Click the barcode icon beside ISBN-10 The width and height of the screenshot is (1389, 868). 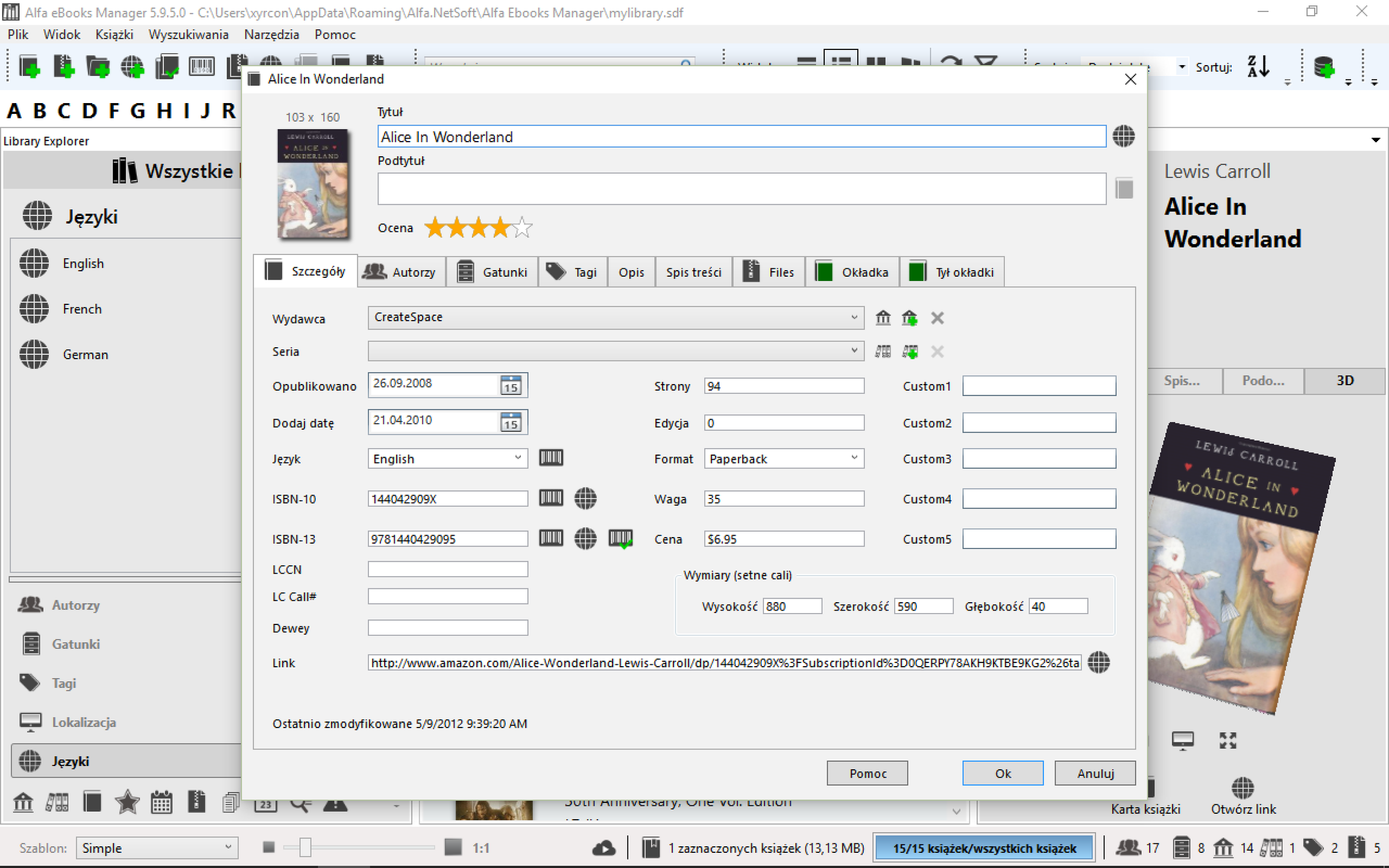[x=551, y=498]
